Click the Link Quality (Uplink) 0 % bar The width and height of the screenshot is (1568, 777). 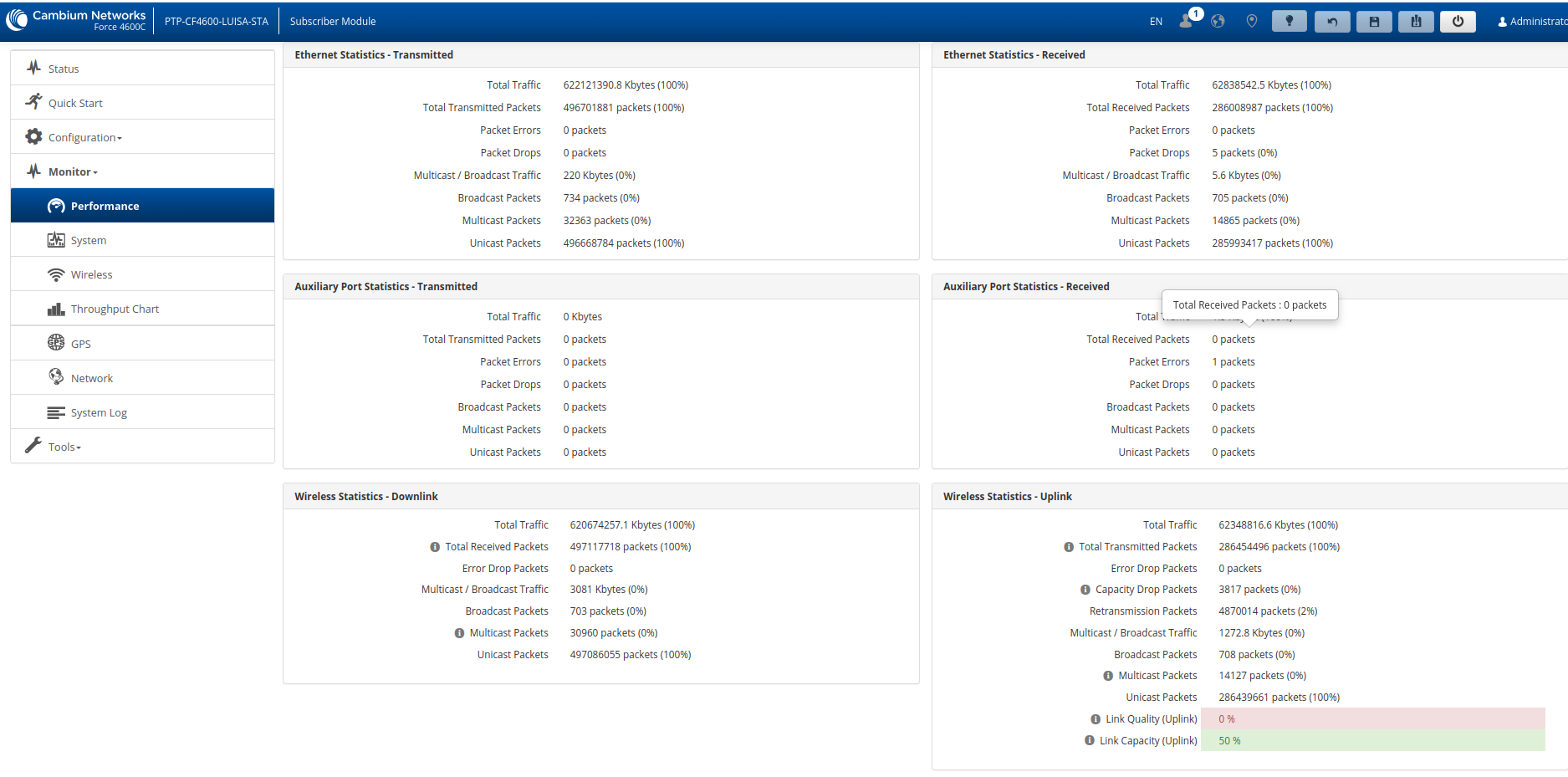point(1372,718)
